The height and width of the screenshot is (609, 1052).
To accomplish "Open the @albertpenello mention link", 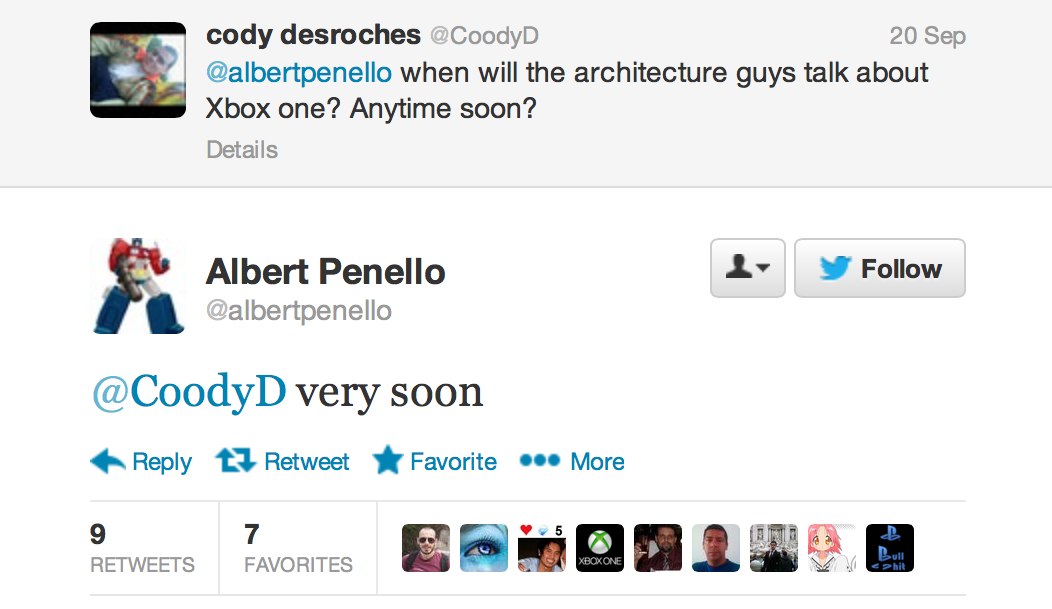I will [x=299, y=72].
